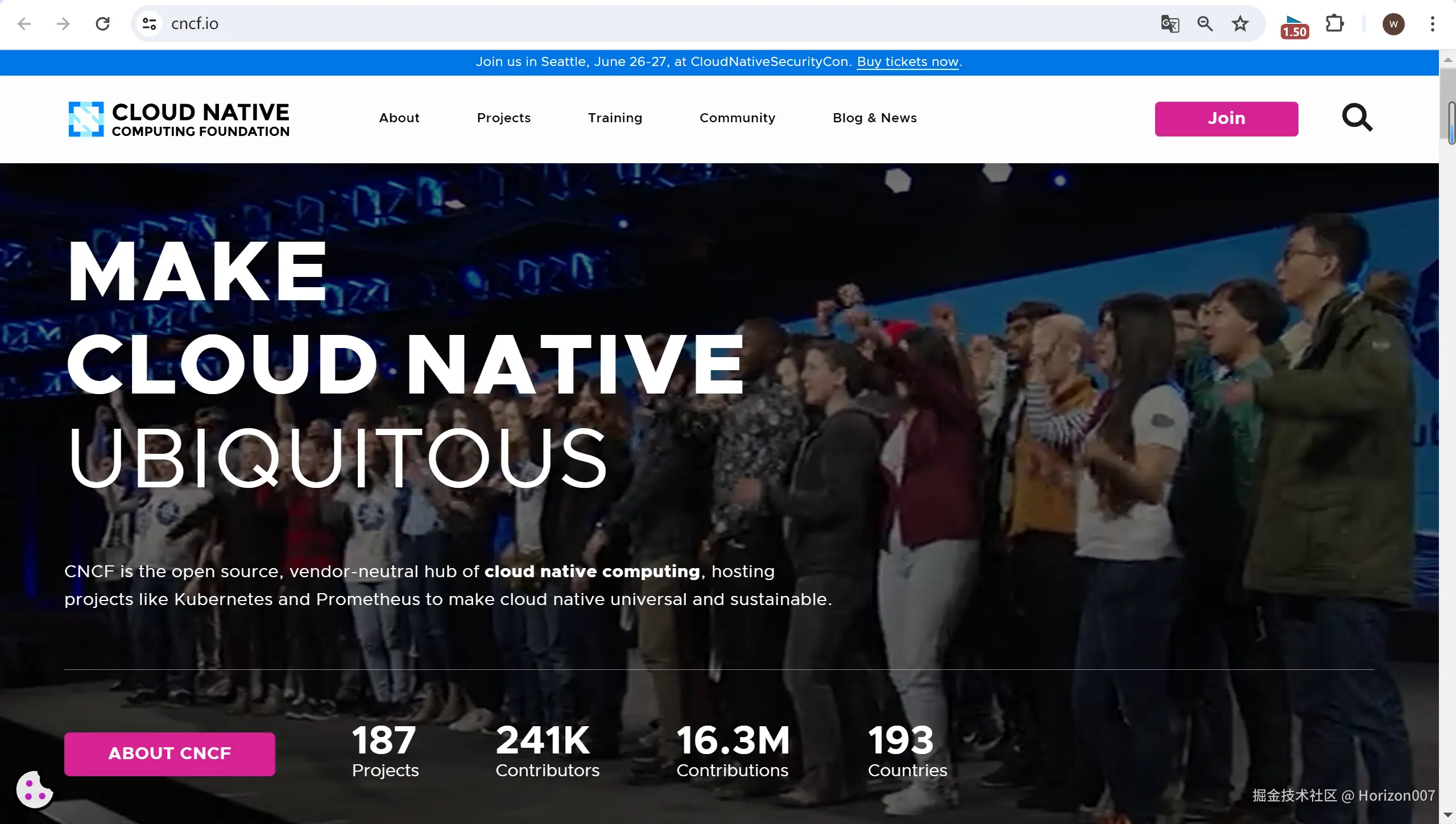The height and width of the screenshot is (824, 1456).
Task: Open the Training menu item
Action: (x=615, y=118)
